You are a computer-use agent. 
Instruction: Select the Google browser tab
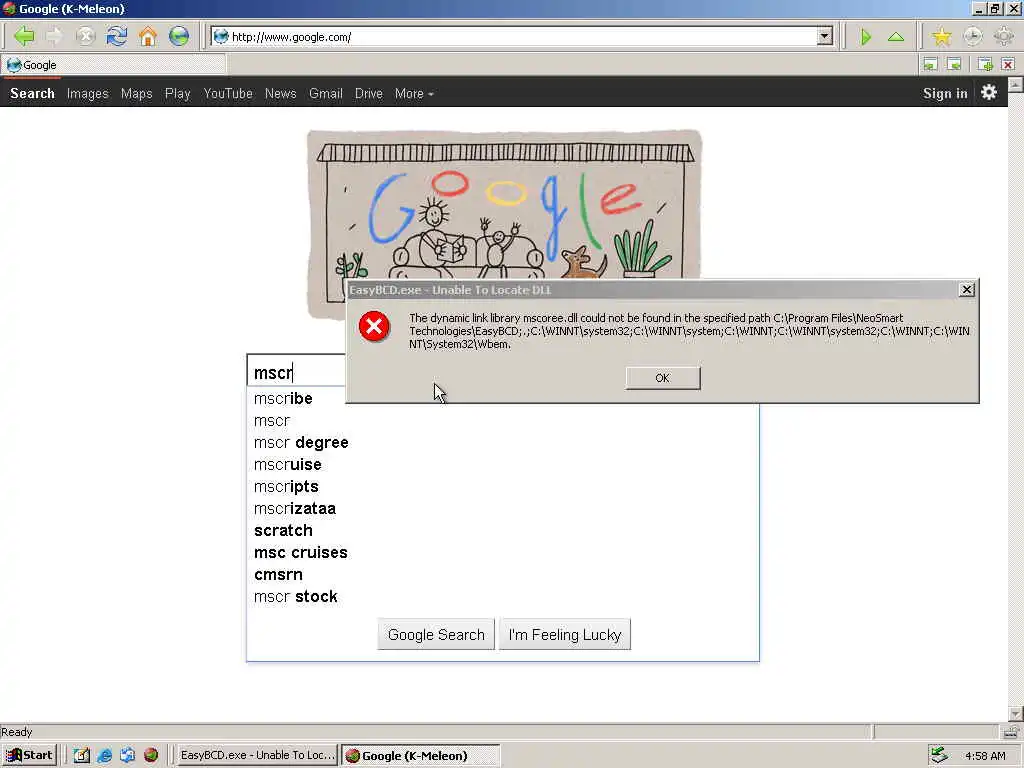[x=114, y=65]
